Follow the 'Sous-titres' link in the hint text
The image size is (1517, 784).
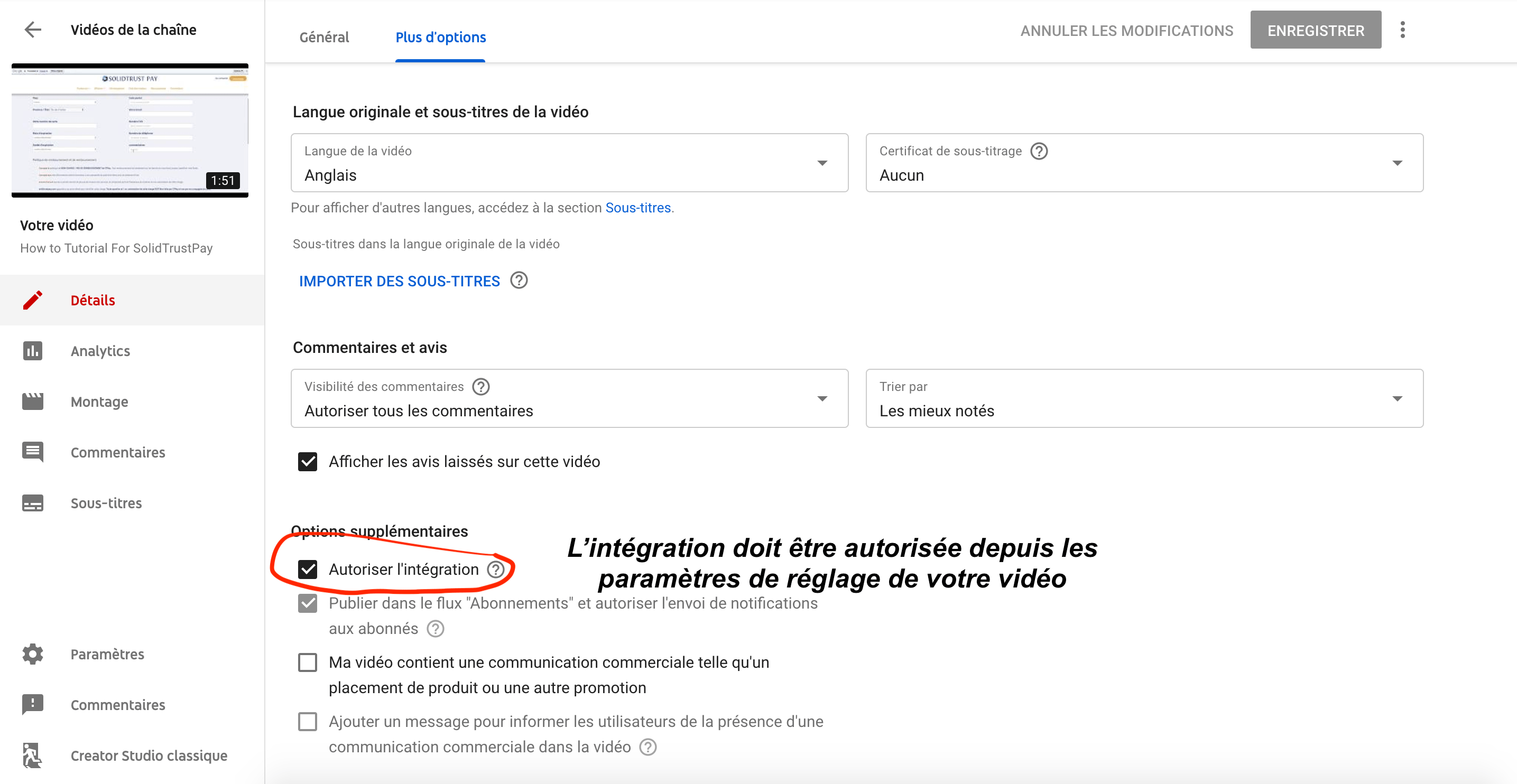638,208
